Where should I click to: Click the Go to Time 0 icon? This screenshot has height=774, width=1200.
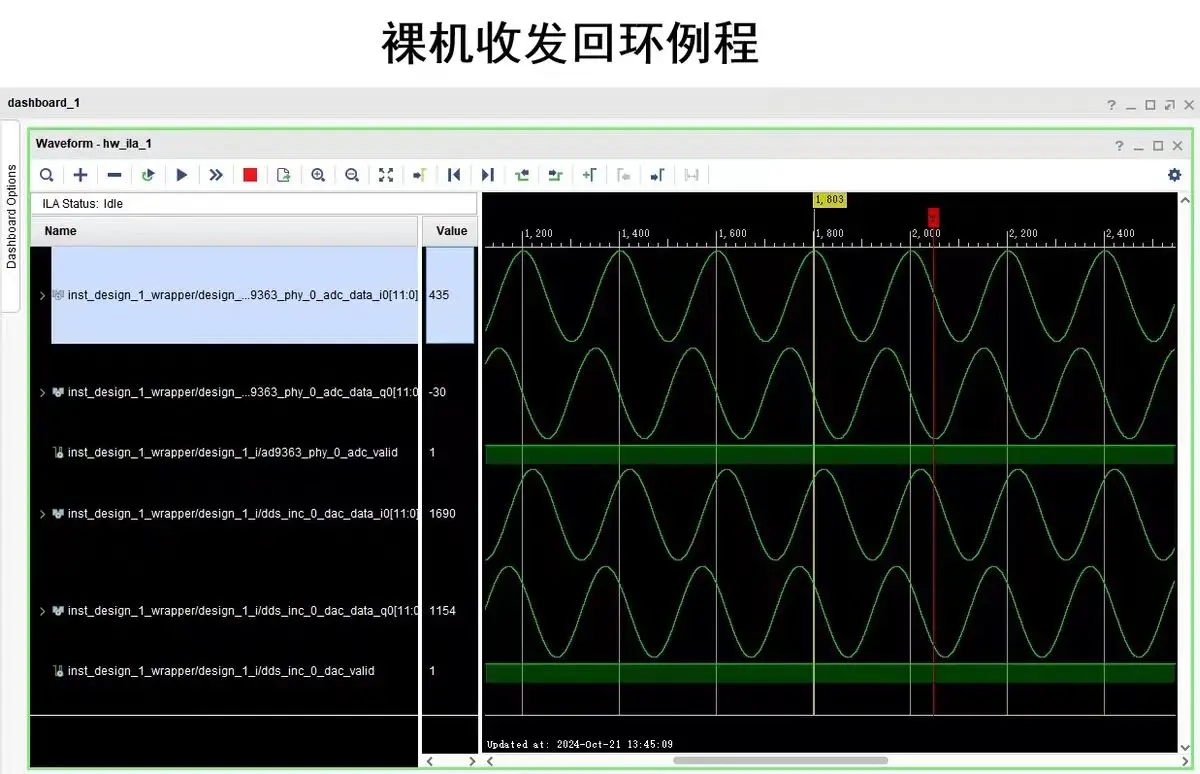[x=454, y=174]
